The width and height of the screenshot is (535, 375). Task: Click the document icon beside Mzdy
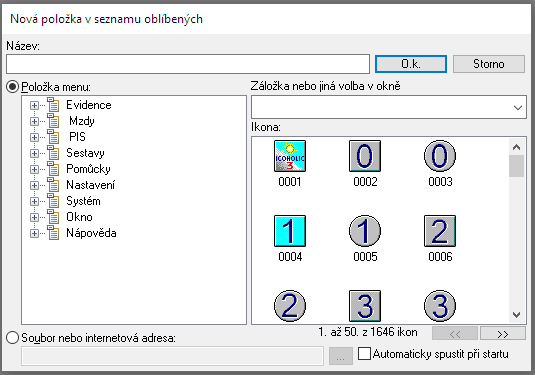tap(53, 120)
